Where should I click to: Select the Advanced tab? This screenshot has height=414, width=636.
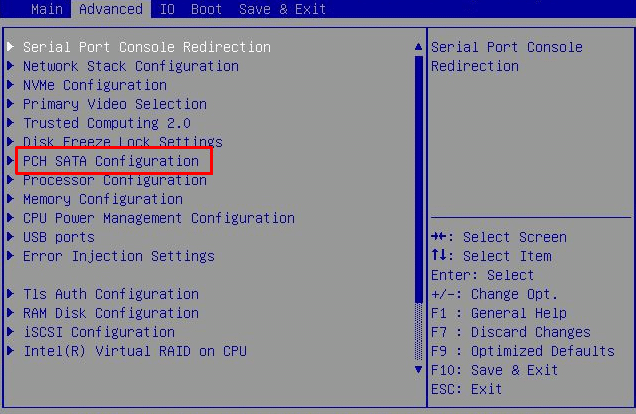pos(110,9)
